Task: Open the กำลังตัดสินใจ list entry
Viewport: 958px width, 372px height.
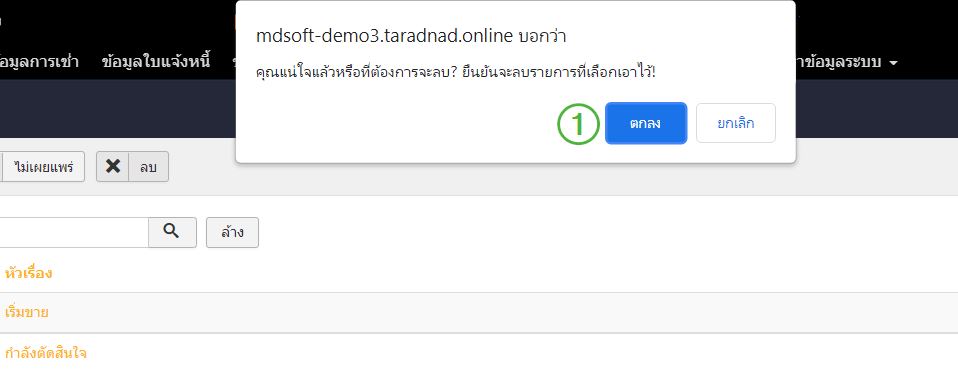Action: 46,352
